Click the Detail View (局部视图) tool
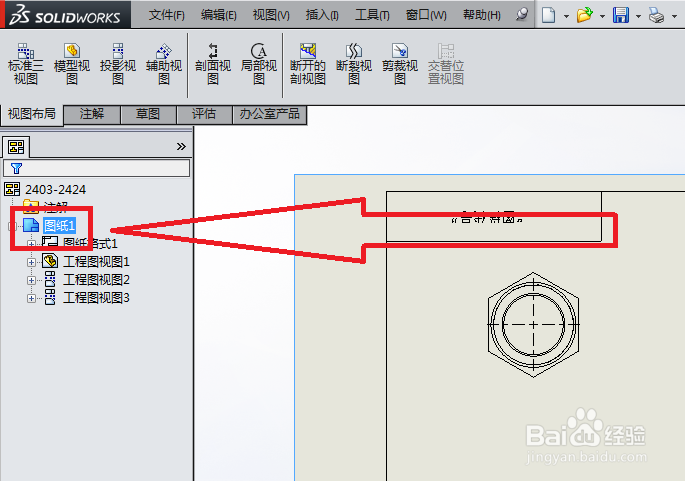 tap(259, 64)
